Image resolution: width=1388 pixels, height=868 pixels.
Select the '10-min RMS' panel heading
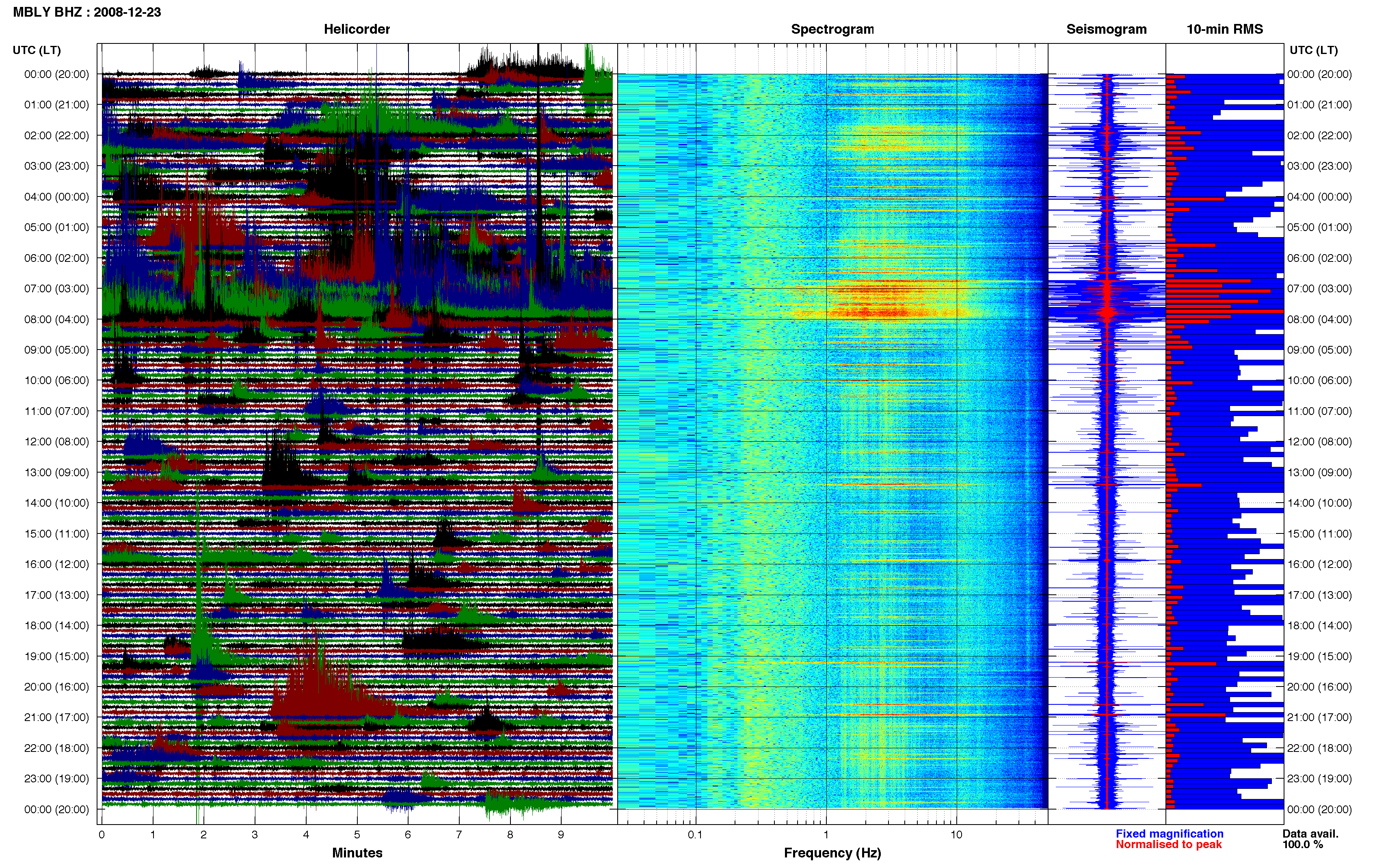(x=1224, y=29)
